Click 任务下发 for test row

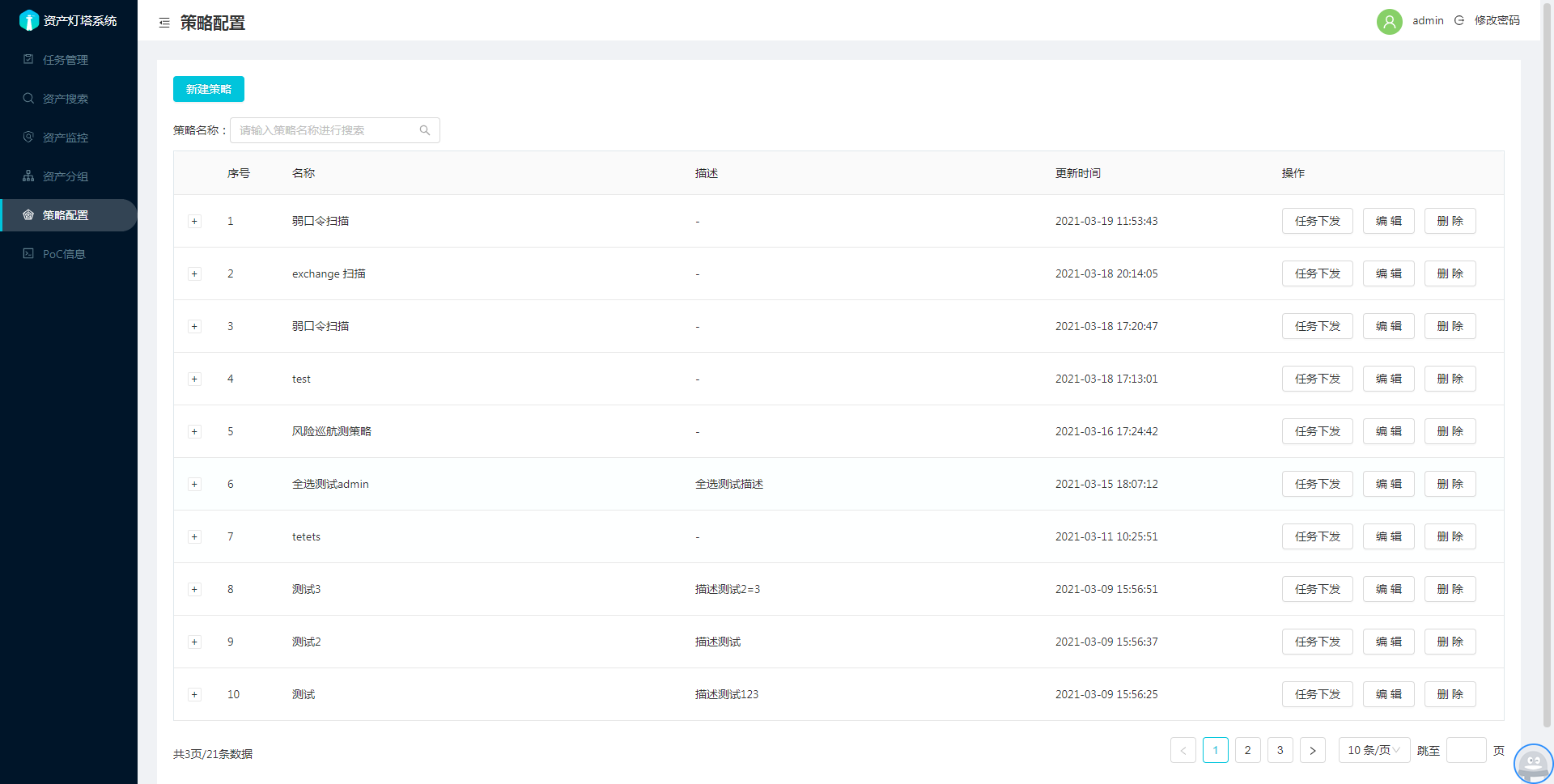(1318, 379)
